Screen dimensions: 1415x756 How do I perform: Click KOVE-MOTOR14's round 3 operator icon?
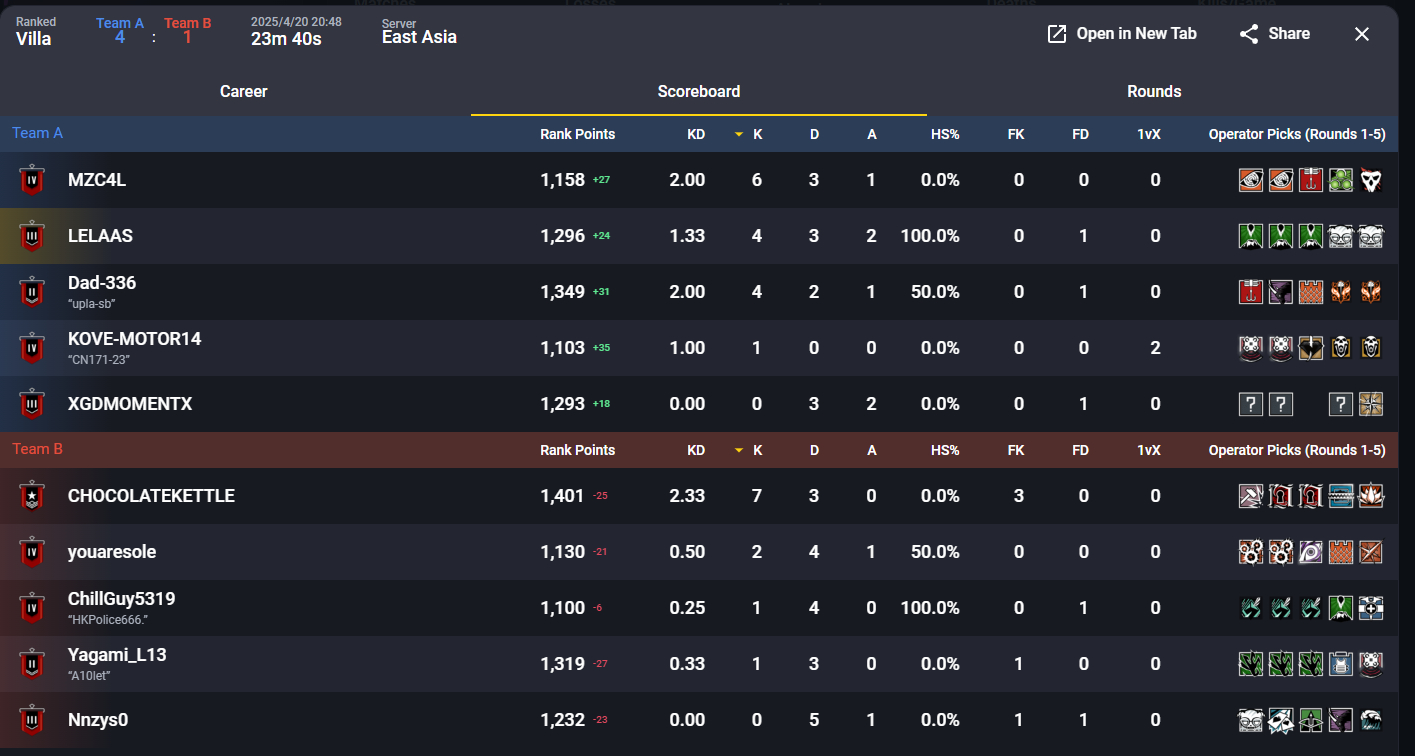point(1311,348)
